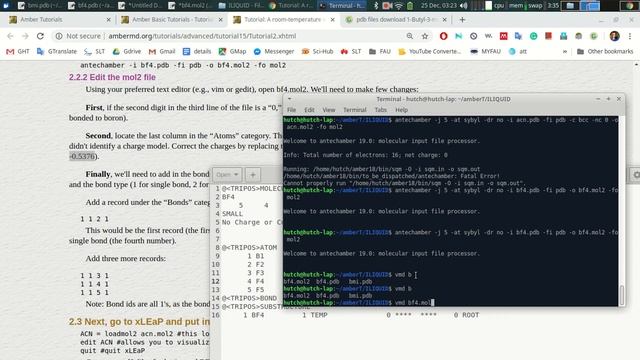Open the Gmail bookmark
Image resolution: width=640 pixels, height=360 pixels.
tap(162, 51)
